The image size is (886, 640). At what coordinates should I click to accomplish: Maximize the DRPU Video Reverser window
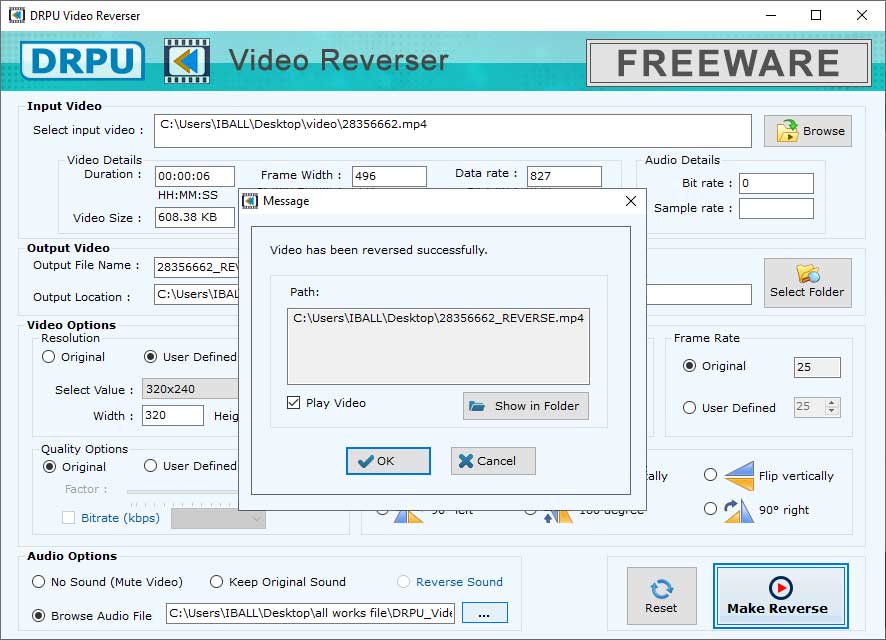point(816,15)
